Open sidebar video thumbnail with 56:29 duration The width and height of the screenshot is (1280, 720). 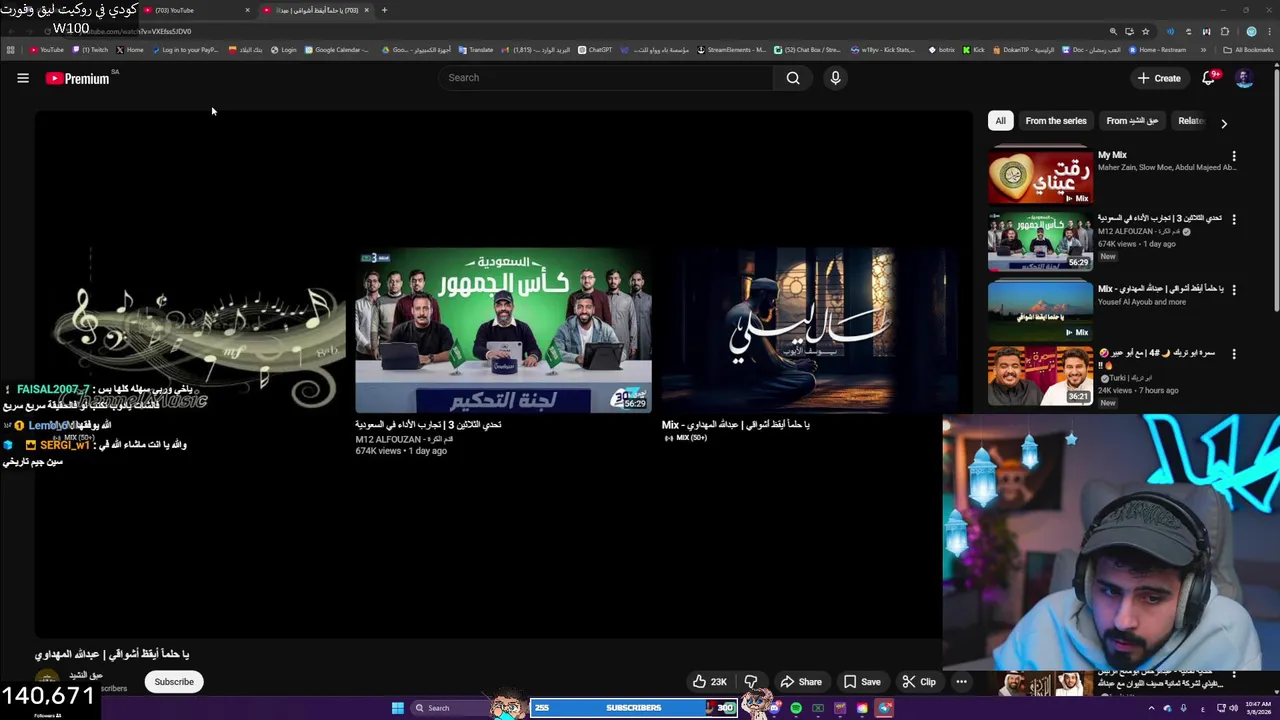point(1041,241)
